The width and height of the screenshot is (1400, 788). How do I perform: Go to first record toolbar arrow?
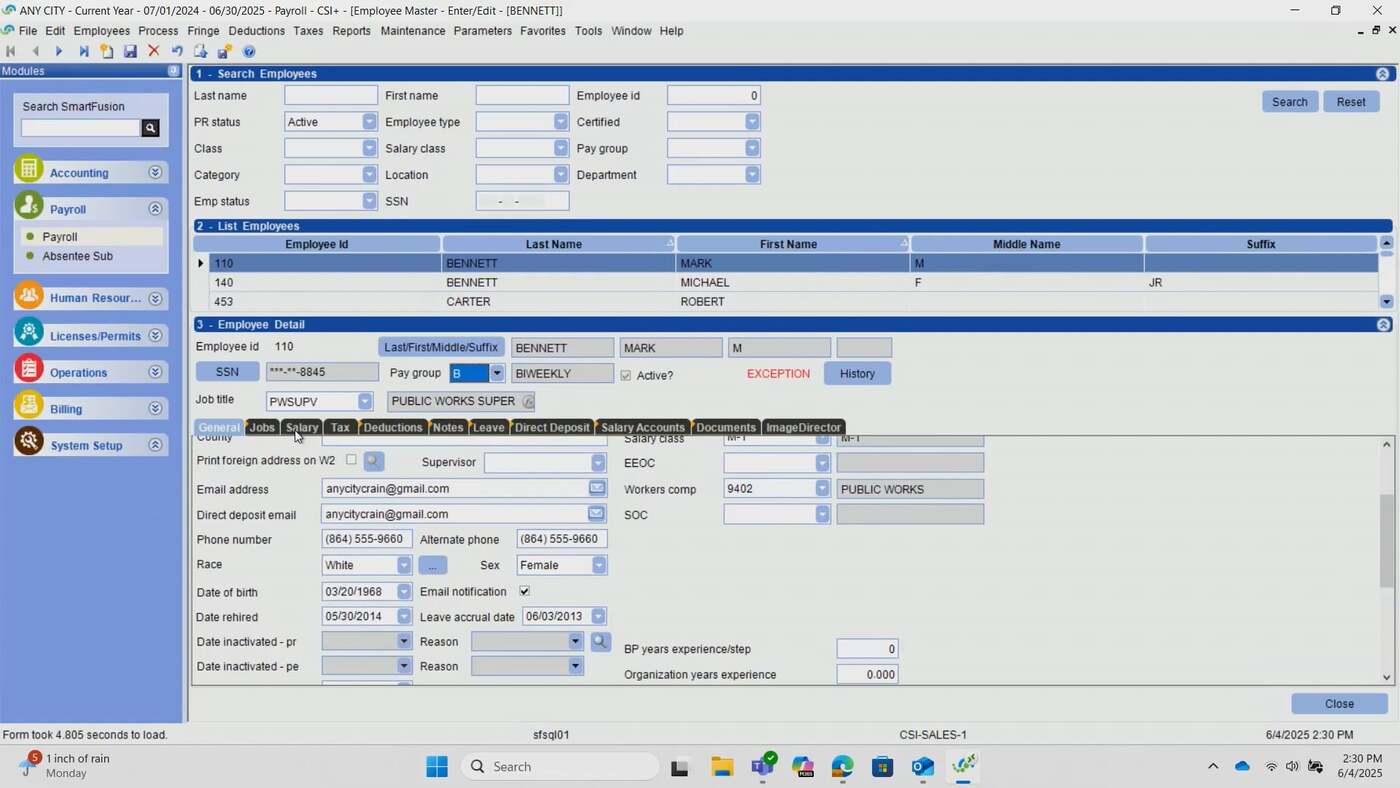click(11, 51)
